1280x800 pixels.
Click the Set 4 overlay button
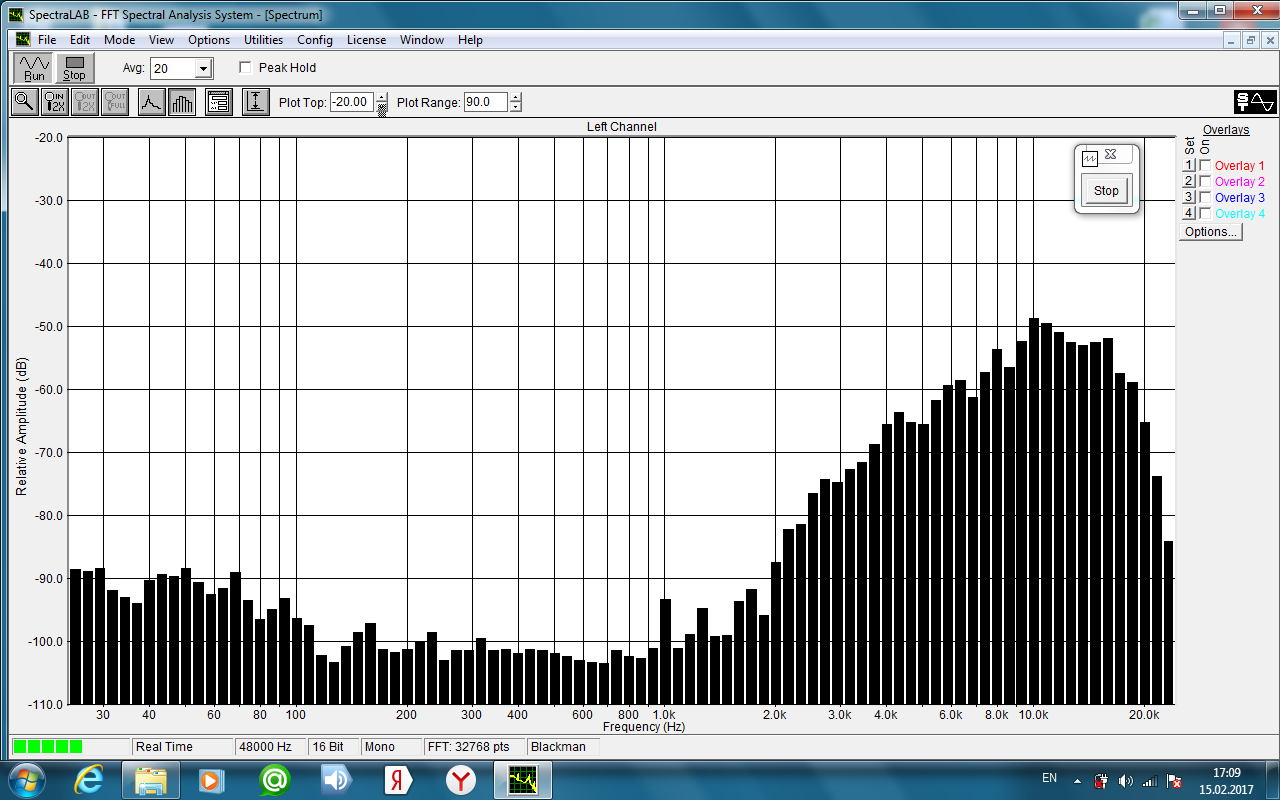pyautogui.click(x=1189, y=214)
